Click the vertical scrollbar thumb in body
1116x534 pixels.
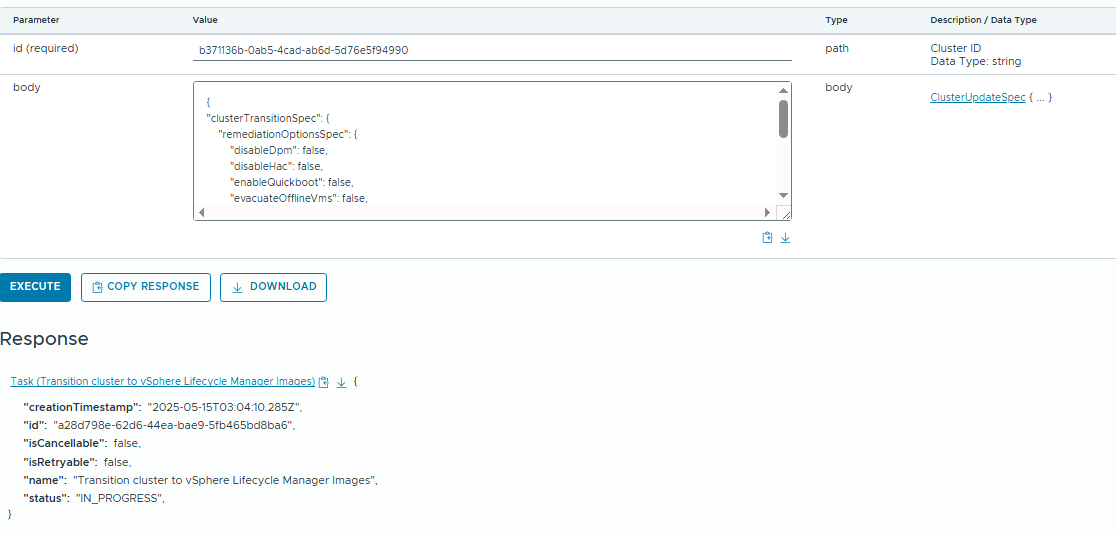click(x=783, y=119)
